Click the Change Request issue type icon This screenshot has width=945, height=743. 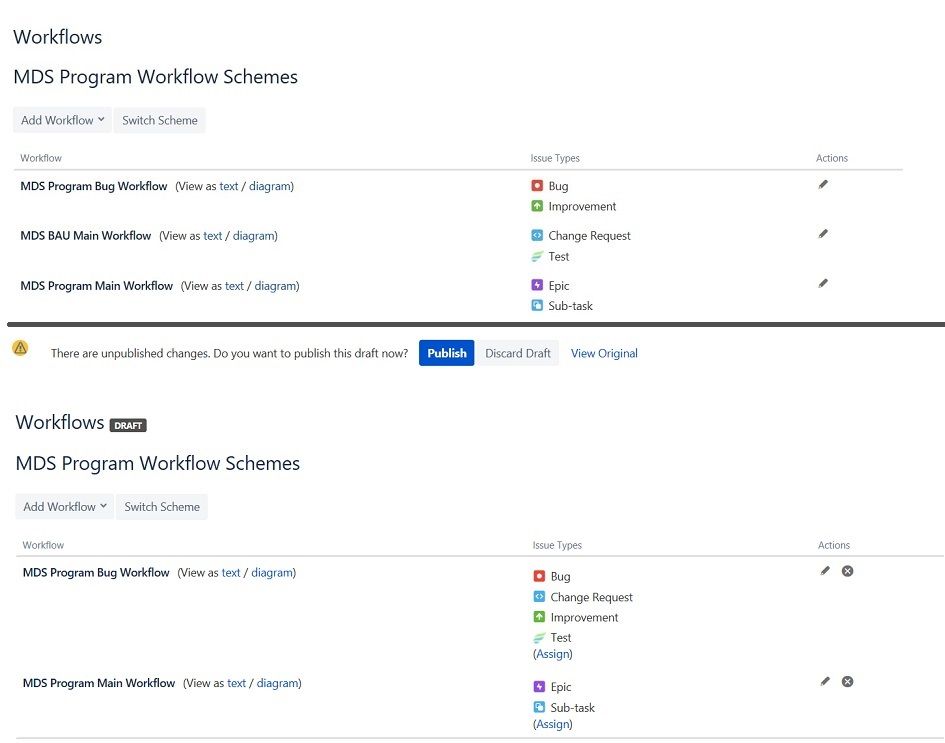tap(538, 235)
